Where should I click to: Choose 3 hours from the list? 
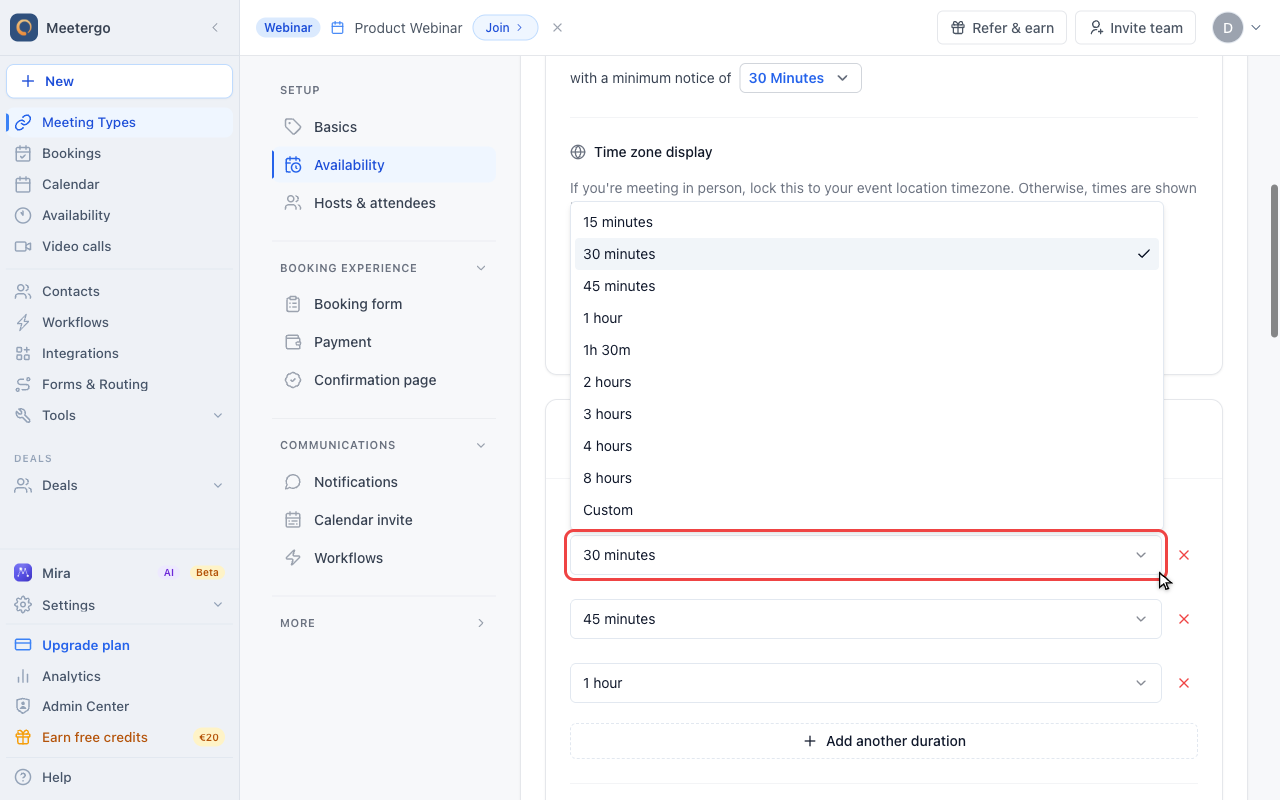pyautogui.click(x=867, y=414)
